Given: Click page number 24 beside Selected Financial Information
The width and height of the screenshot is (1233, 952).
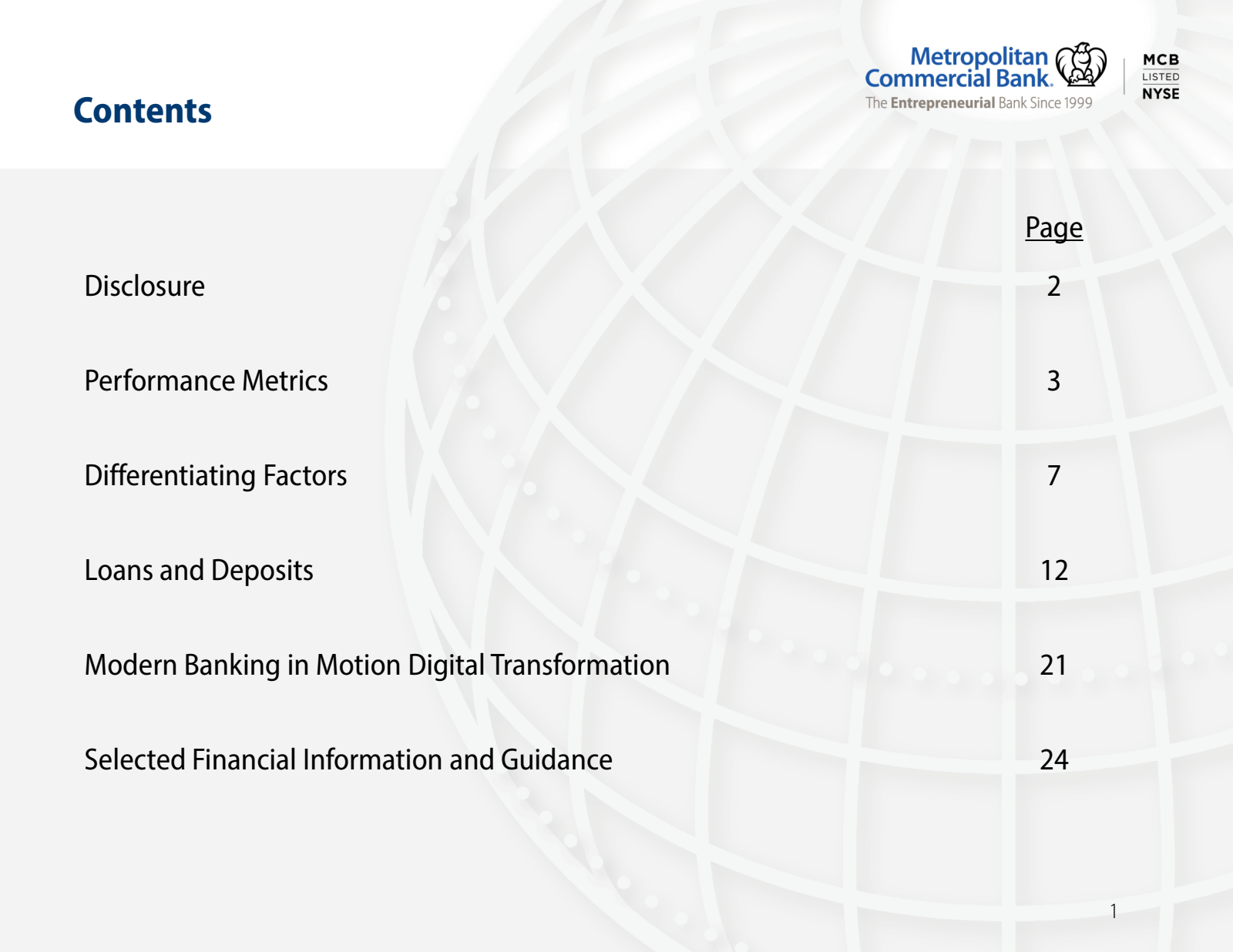Looking at the screenshot, I should click(x=1053, y=759).
